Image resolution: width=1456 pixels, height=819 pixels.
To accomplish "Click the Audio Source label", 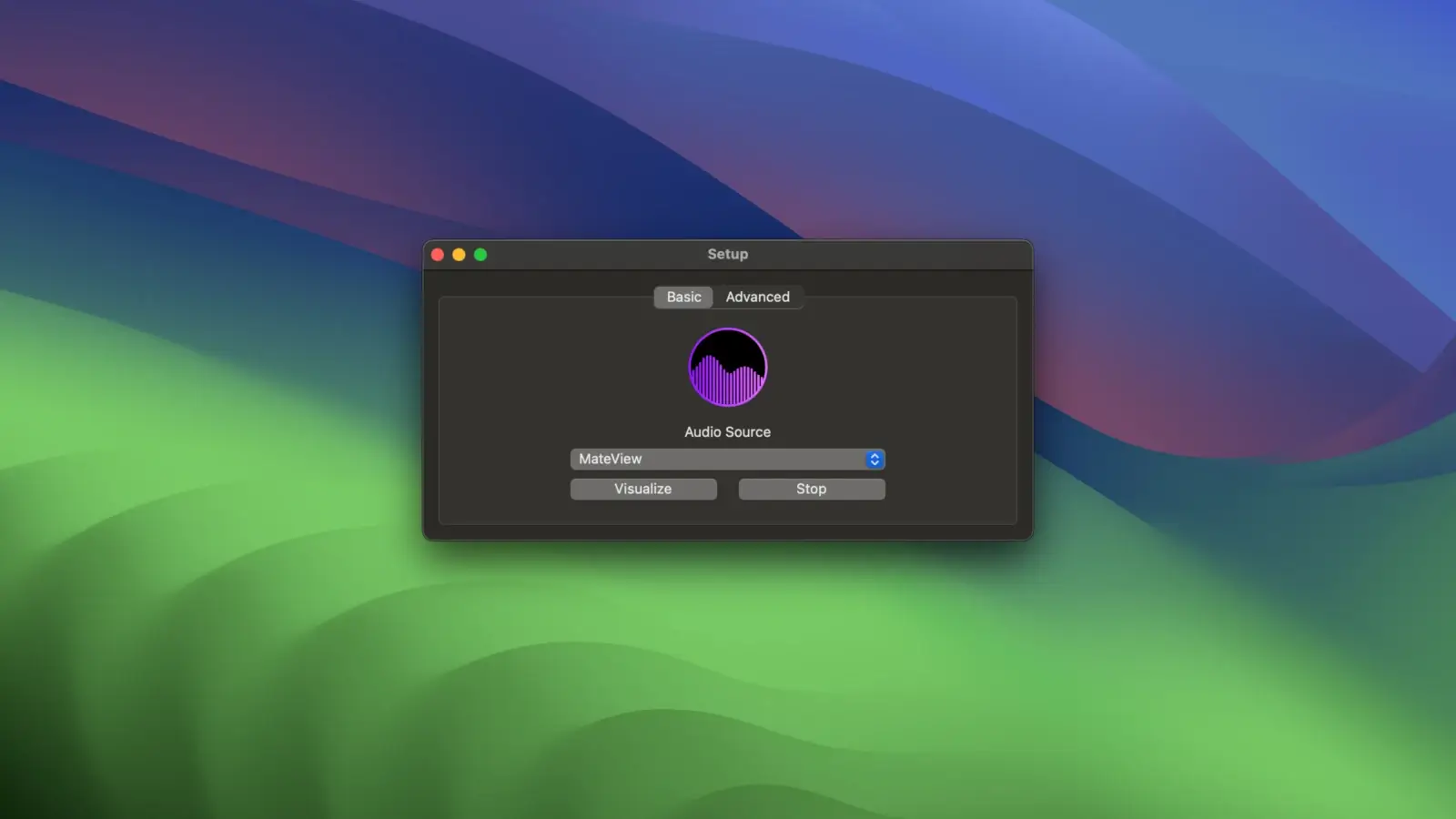I will [727, 432].
